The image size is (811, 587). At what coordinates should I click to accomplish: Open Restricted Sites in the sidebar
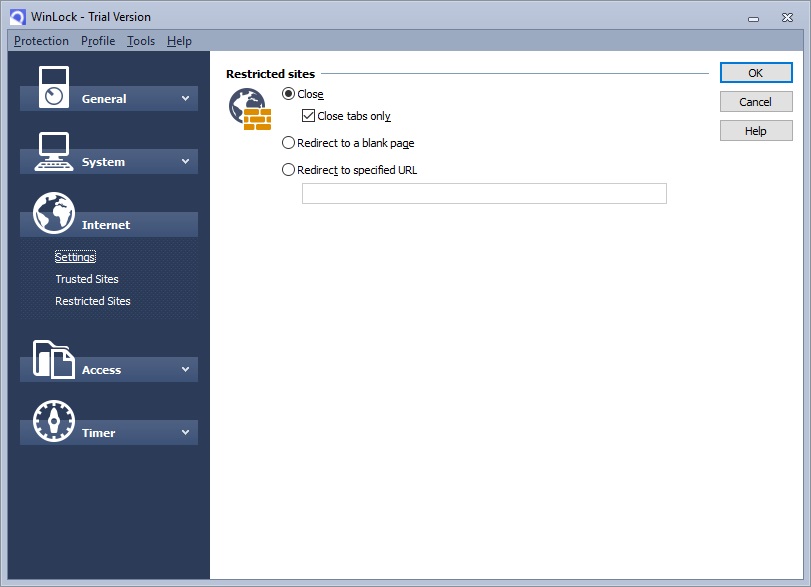pos(93,301)
